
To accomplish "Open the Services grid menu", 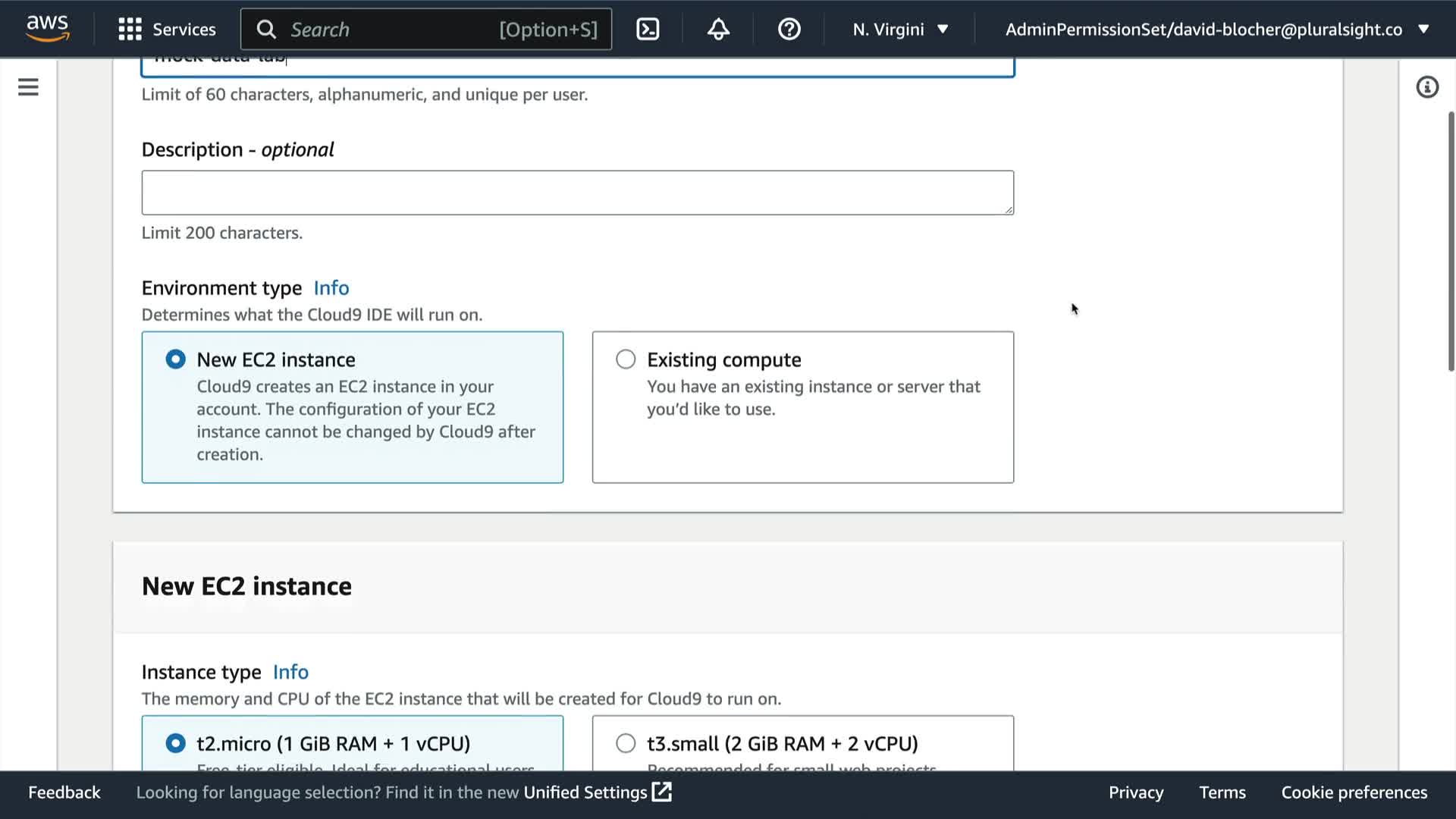I will [167, 30].
